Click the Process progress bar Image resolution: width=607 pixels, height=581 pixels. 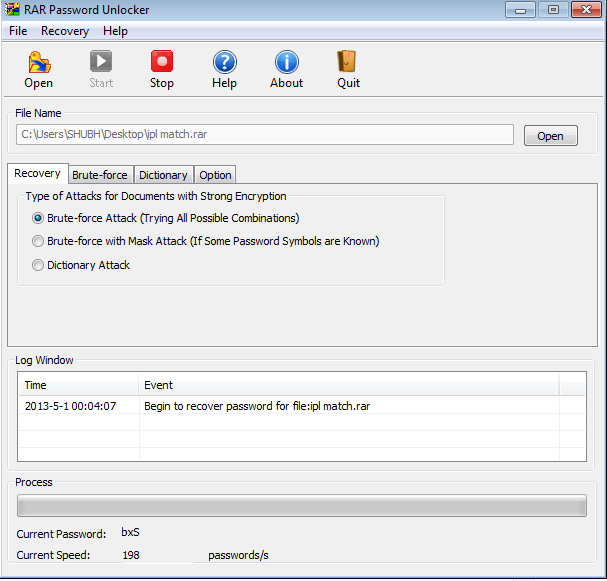click(302, 506)
